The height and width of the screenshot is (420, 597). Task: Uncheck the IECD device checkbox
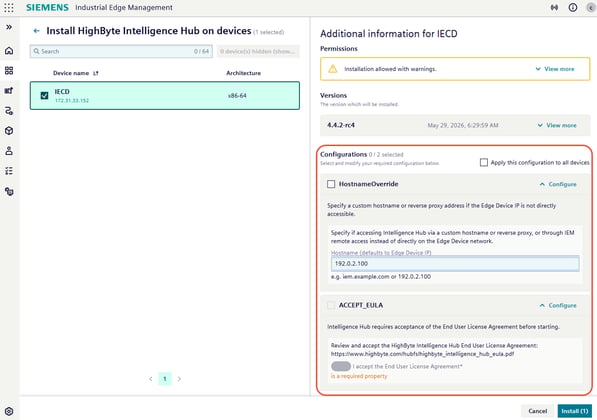pyautogui.click(x=45, y=96)
